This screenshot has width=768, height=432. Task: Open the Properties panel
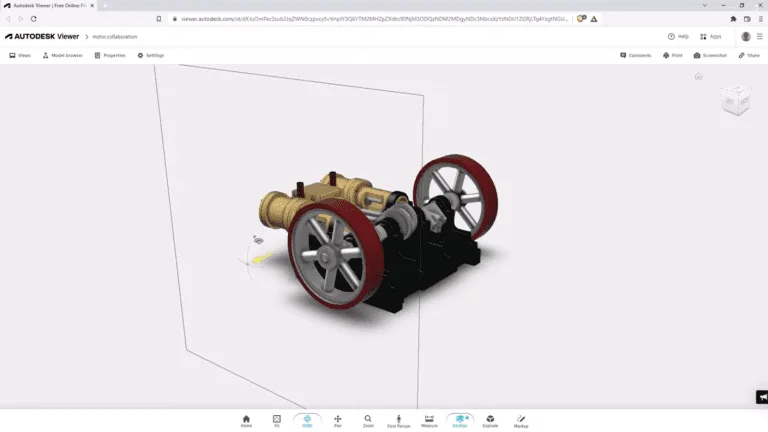pyautogui.click(x=110, y=55)
